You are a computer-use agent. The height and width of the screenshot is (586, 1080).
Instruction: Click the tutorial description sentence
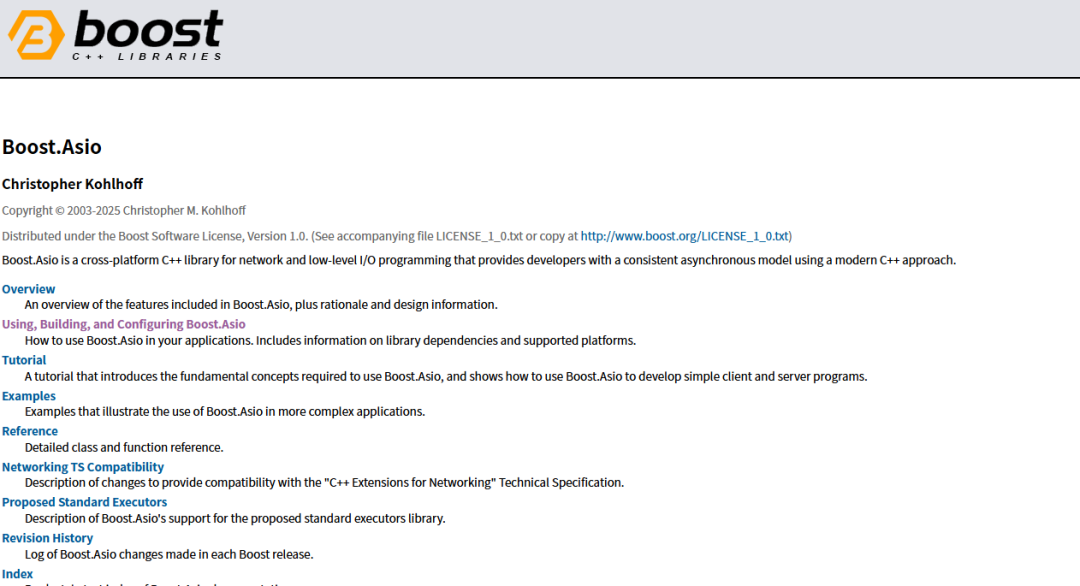[x=445, y=376]
